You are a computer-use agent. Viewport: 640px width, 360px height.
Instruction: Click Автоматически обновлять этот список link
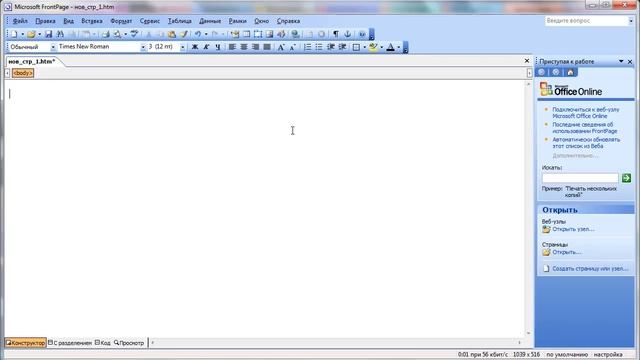point(586,142)
